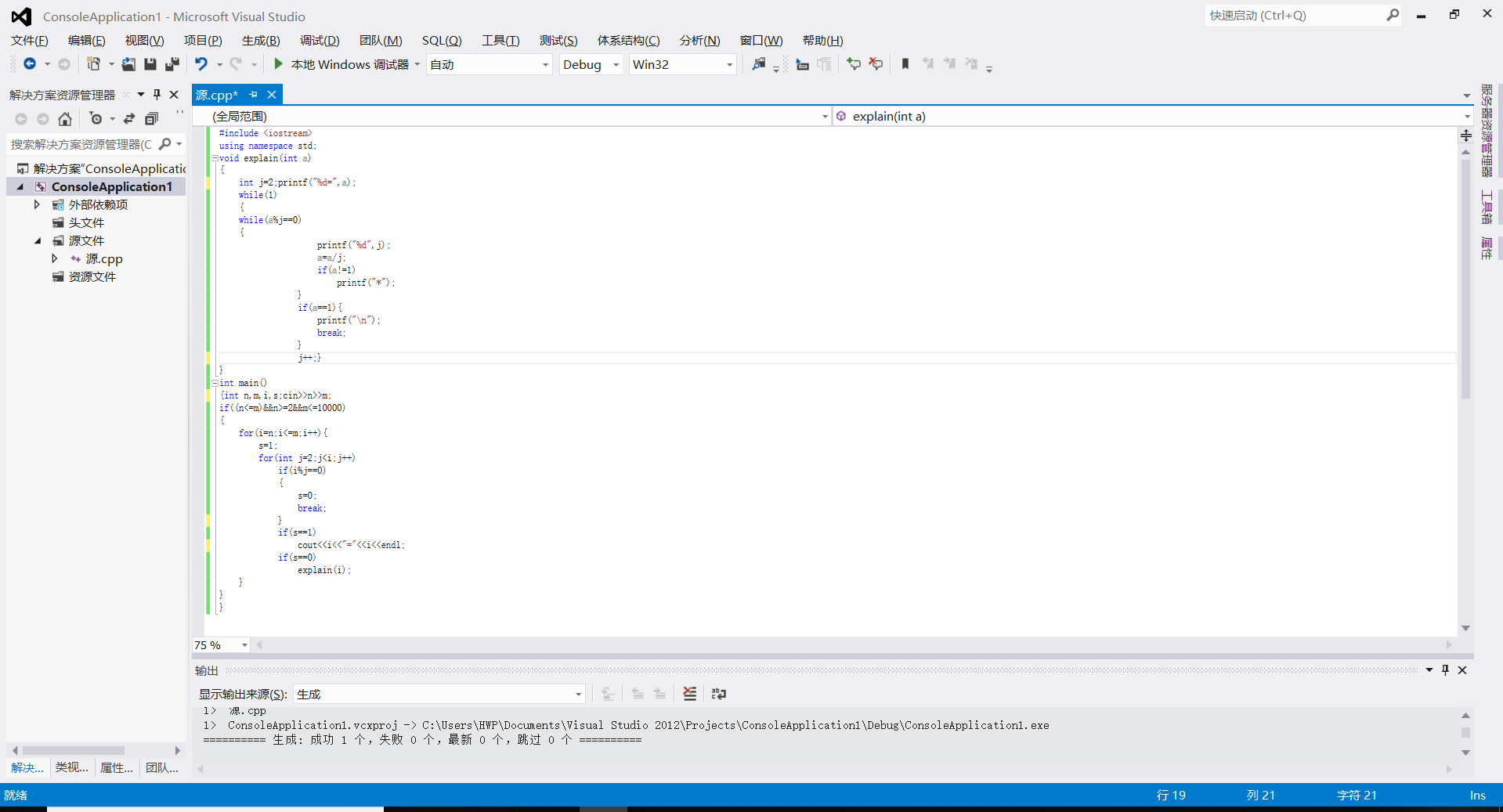Click the new project icon

tap(93, 64)
